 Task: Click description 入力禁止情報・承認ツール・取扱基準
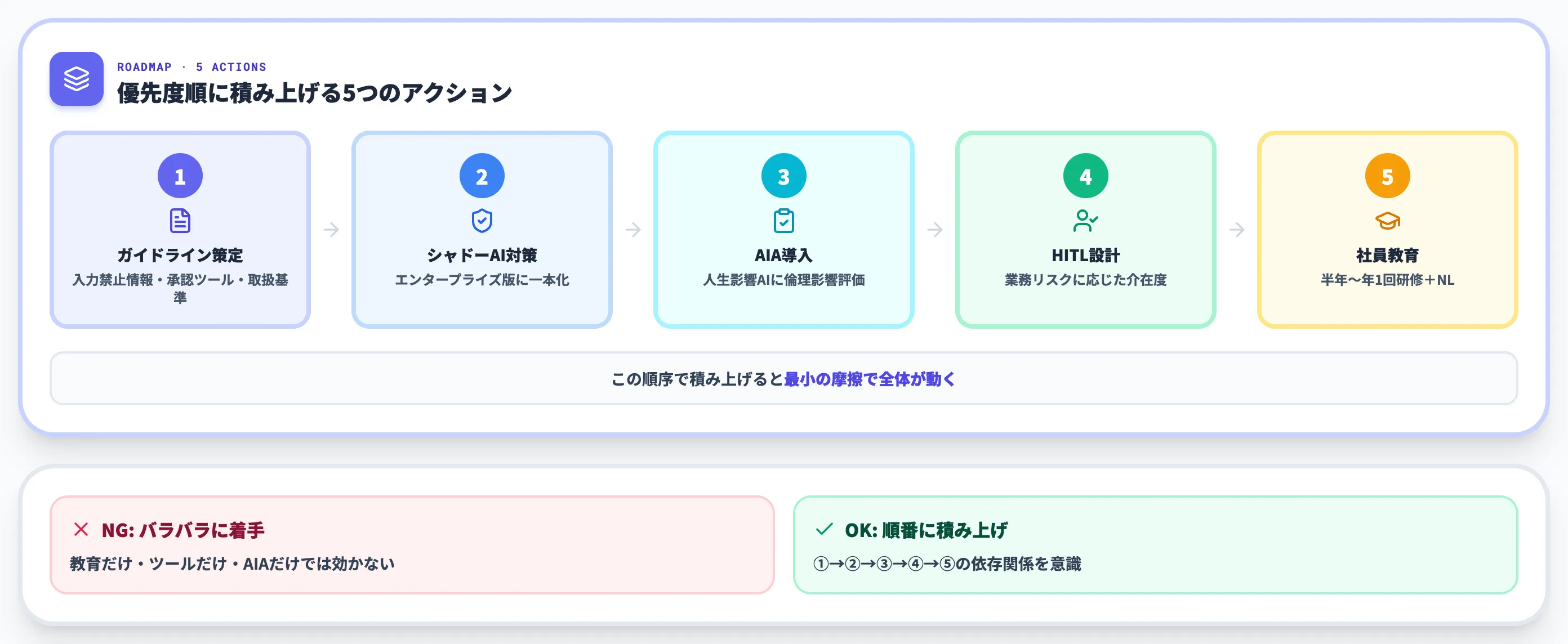click(x=180, y=288)
